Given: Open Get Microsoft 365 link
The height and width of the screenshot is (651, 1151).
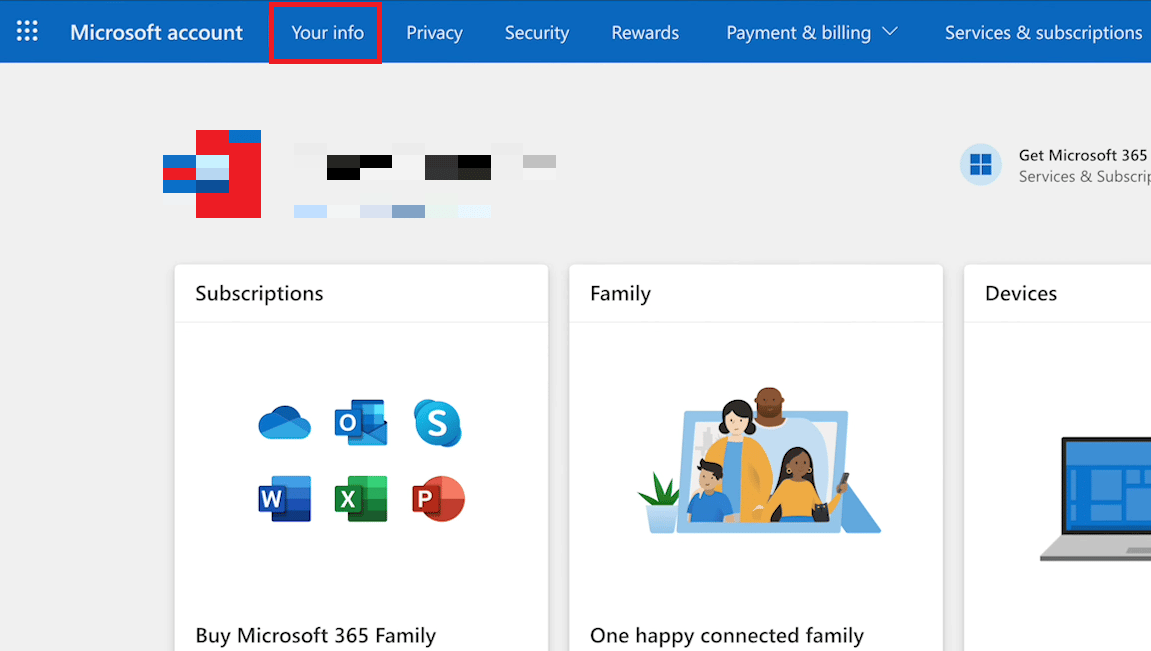Looking at the screenshot, I should (x=1083, y=155).
